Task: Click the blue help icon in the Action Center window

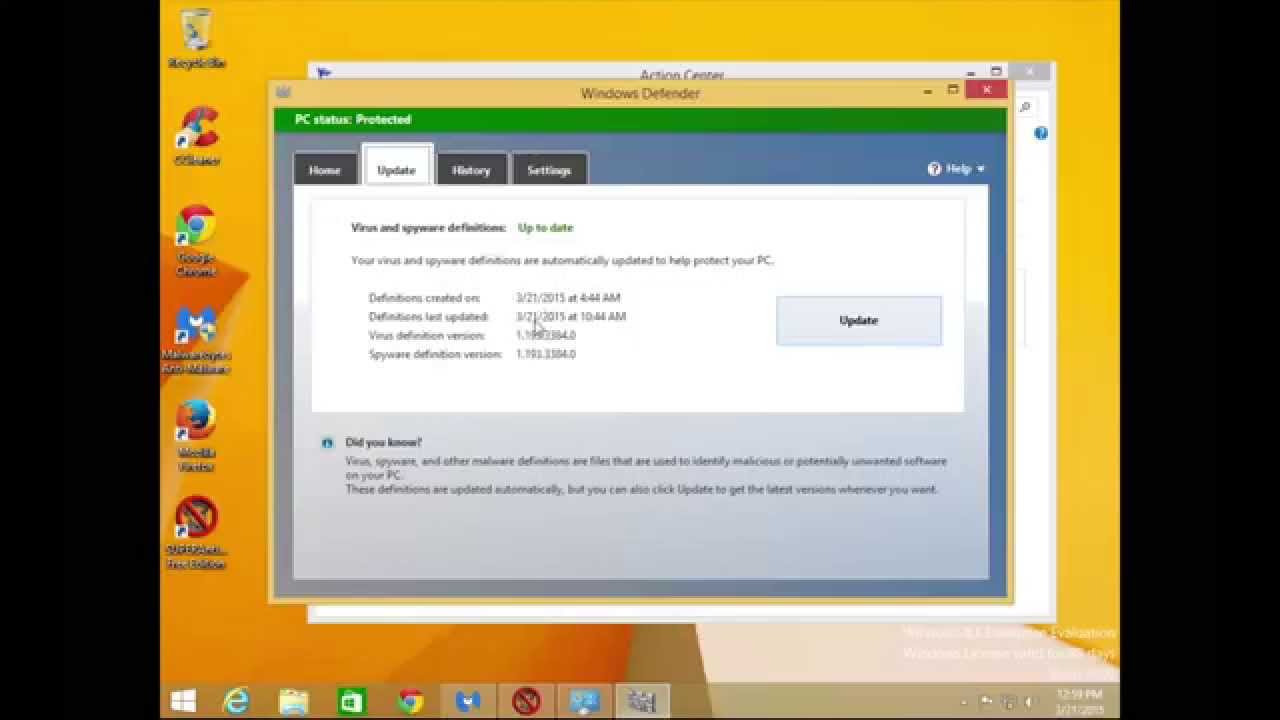Action: [1041, 133]
